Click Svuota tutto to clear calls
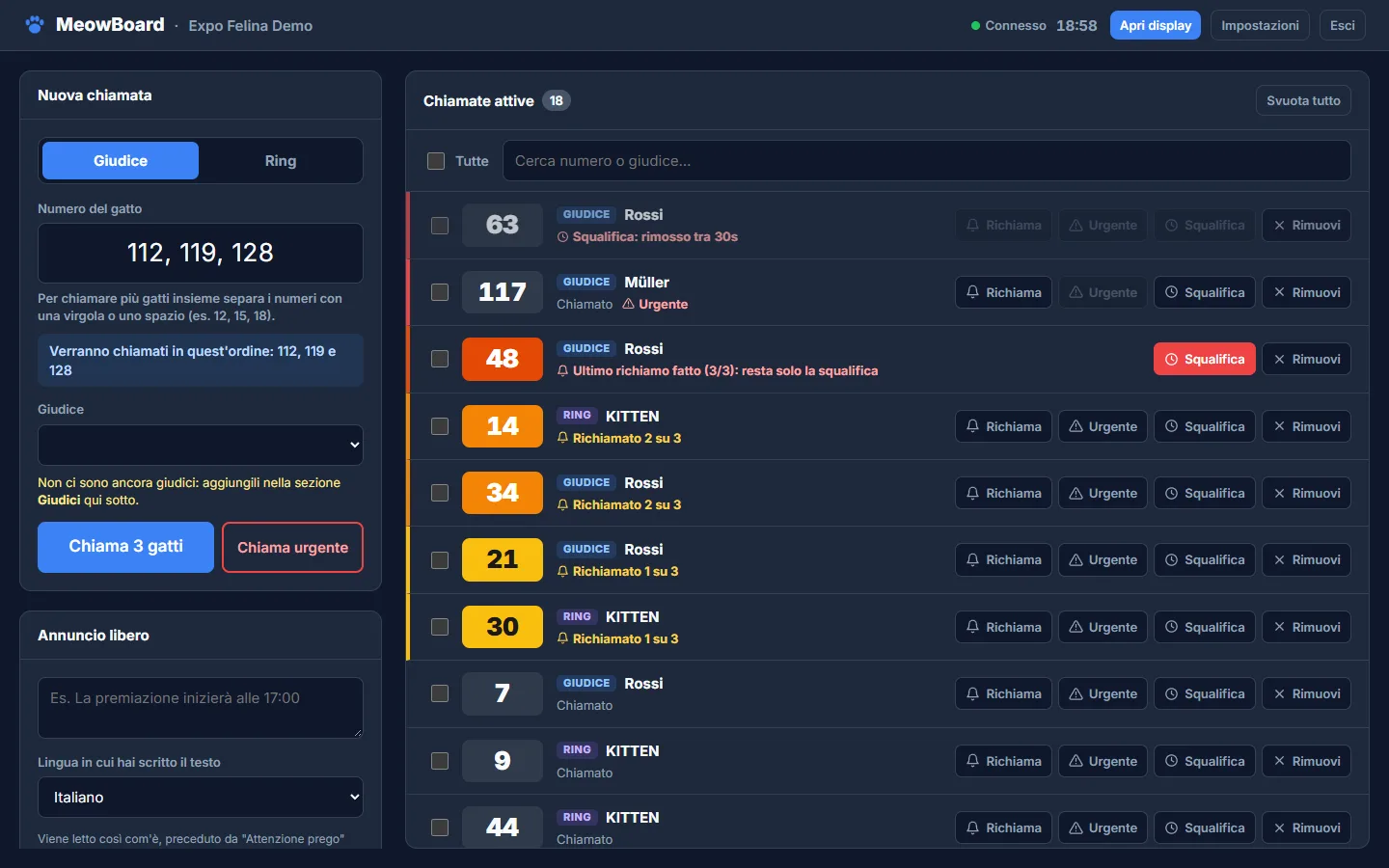Viewport: 1389px width, 868px height. pos(1303,100)
